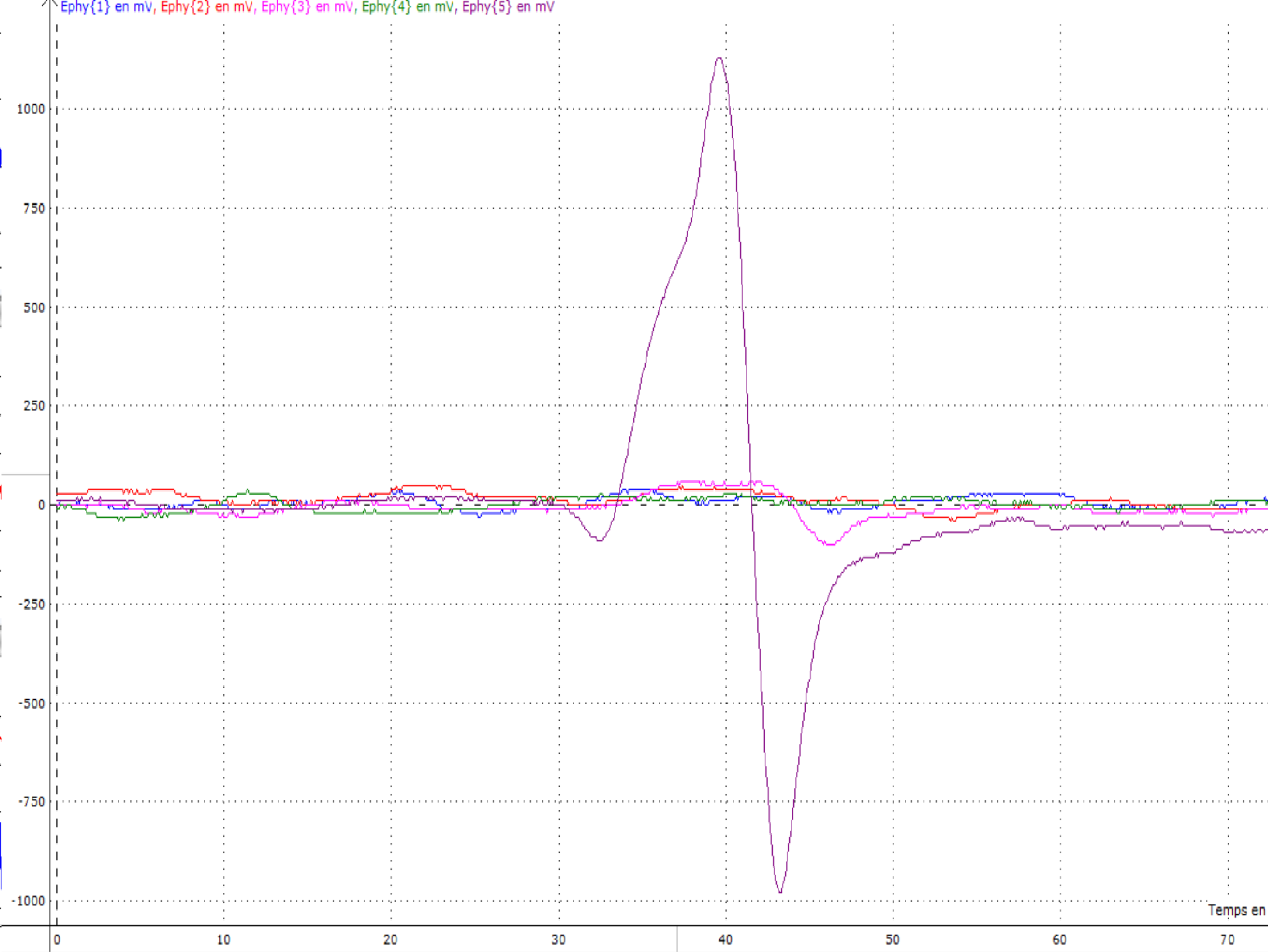Screen dimensions: 1268x952
Task: Click the 20 x-axis tick label
Action: (390, 939)
